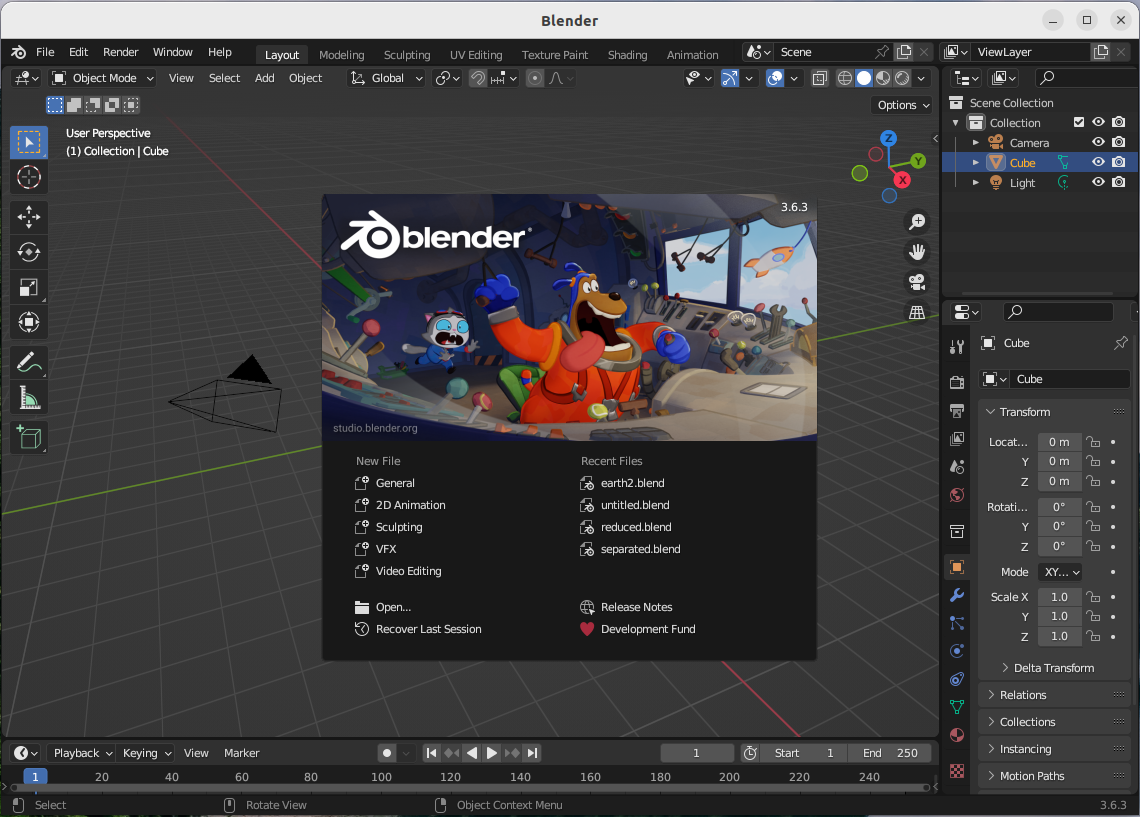This screenshot has height=817, width=1140.
Task: Click the End frame 250 field
Action: pos(891,753)
